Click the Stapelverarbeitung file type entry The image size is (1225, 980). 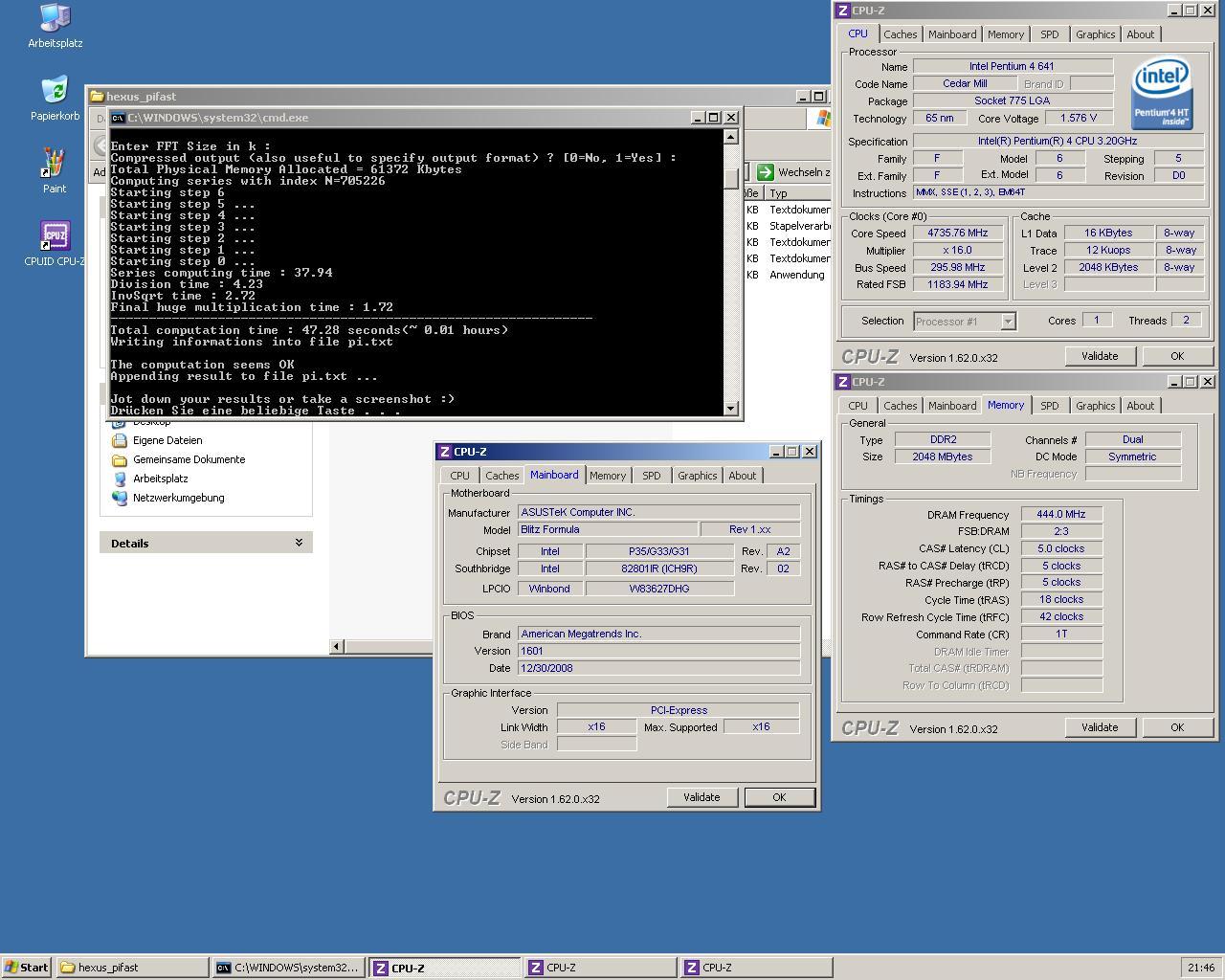pos(800,226)
